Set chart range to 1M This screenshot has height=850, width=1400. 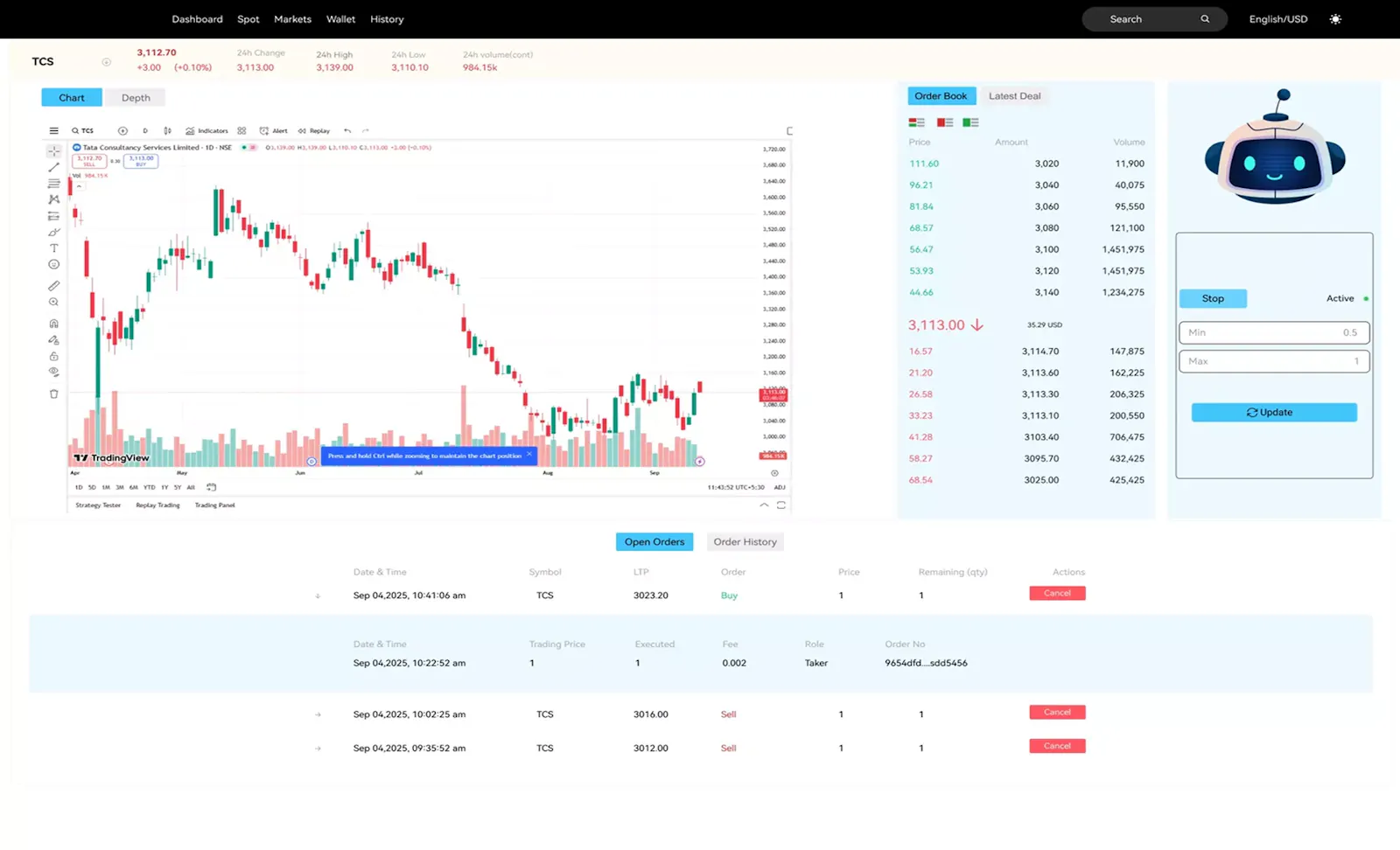pyautogui.click(x=106, y=487)
